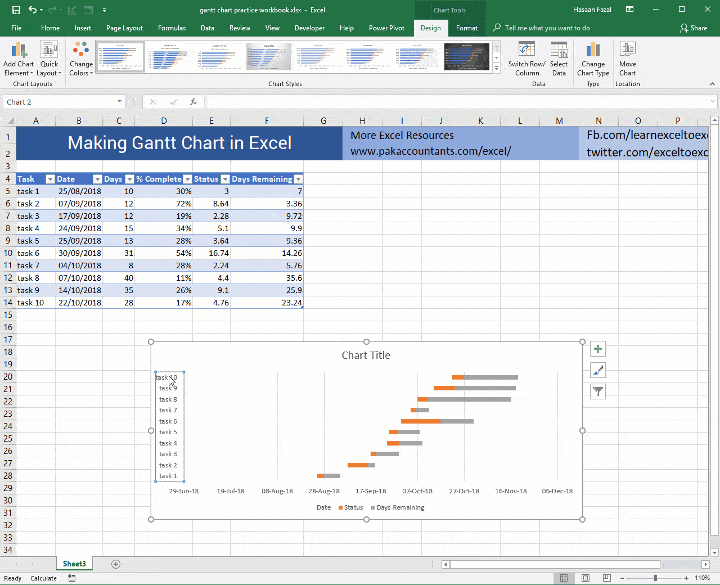Open the Change Colors palette

(81, 59)
